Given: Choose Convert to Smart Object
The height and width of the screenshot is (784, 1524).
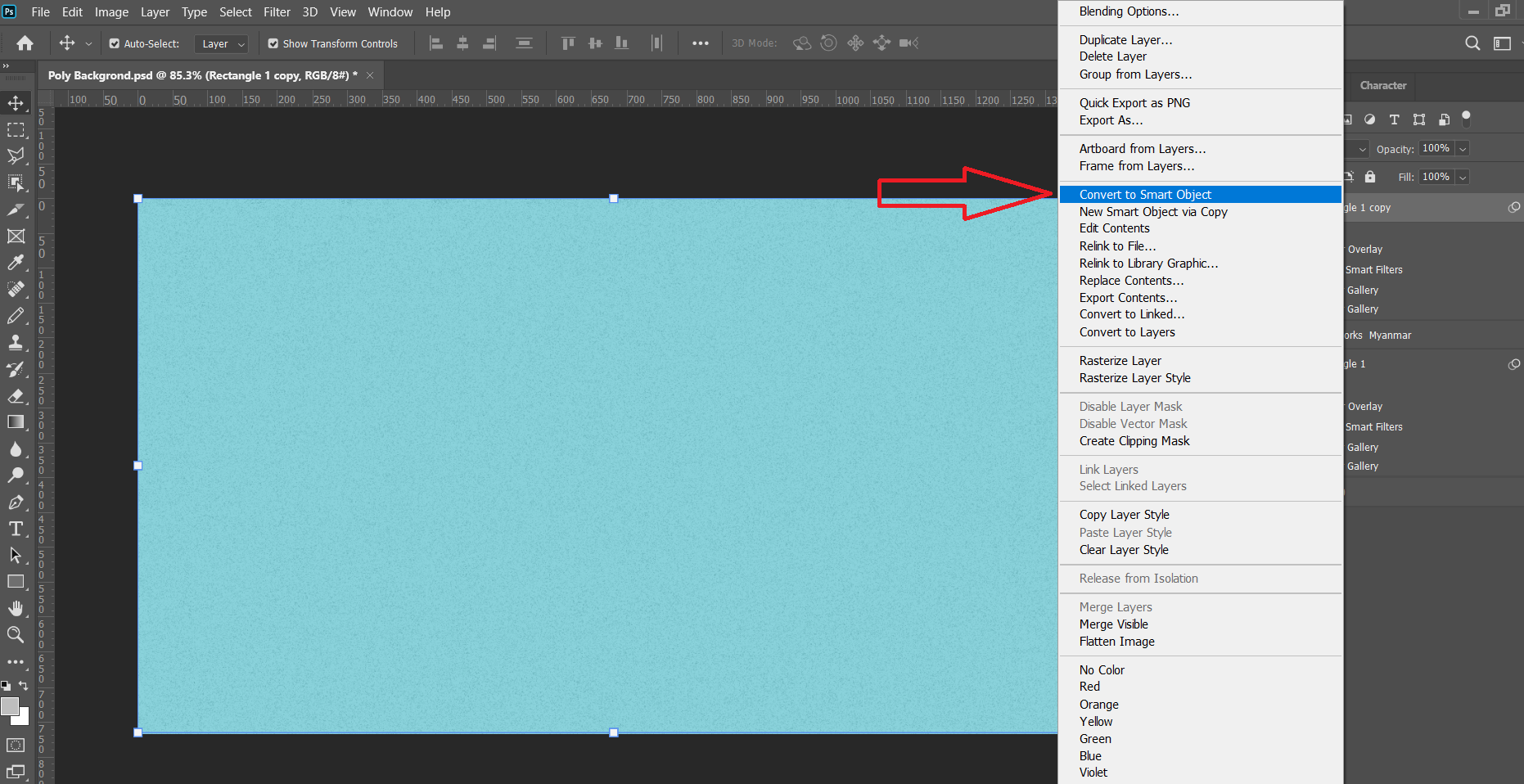Looking at the screenshot, I should click(1144, 195).
